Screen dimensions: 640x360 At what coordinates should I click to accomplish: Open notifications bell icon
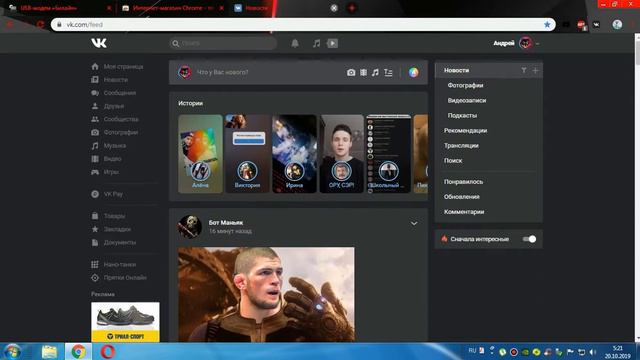[295, 43]
